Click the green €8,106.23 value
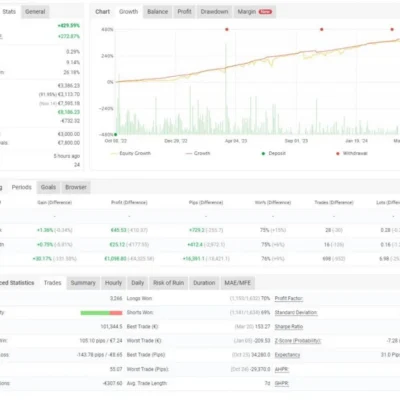 coord(69,112)
